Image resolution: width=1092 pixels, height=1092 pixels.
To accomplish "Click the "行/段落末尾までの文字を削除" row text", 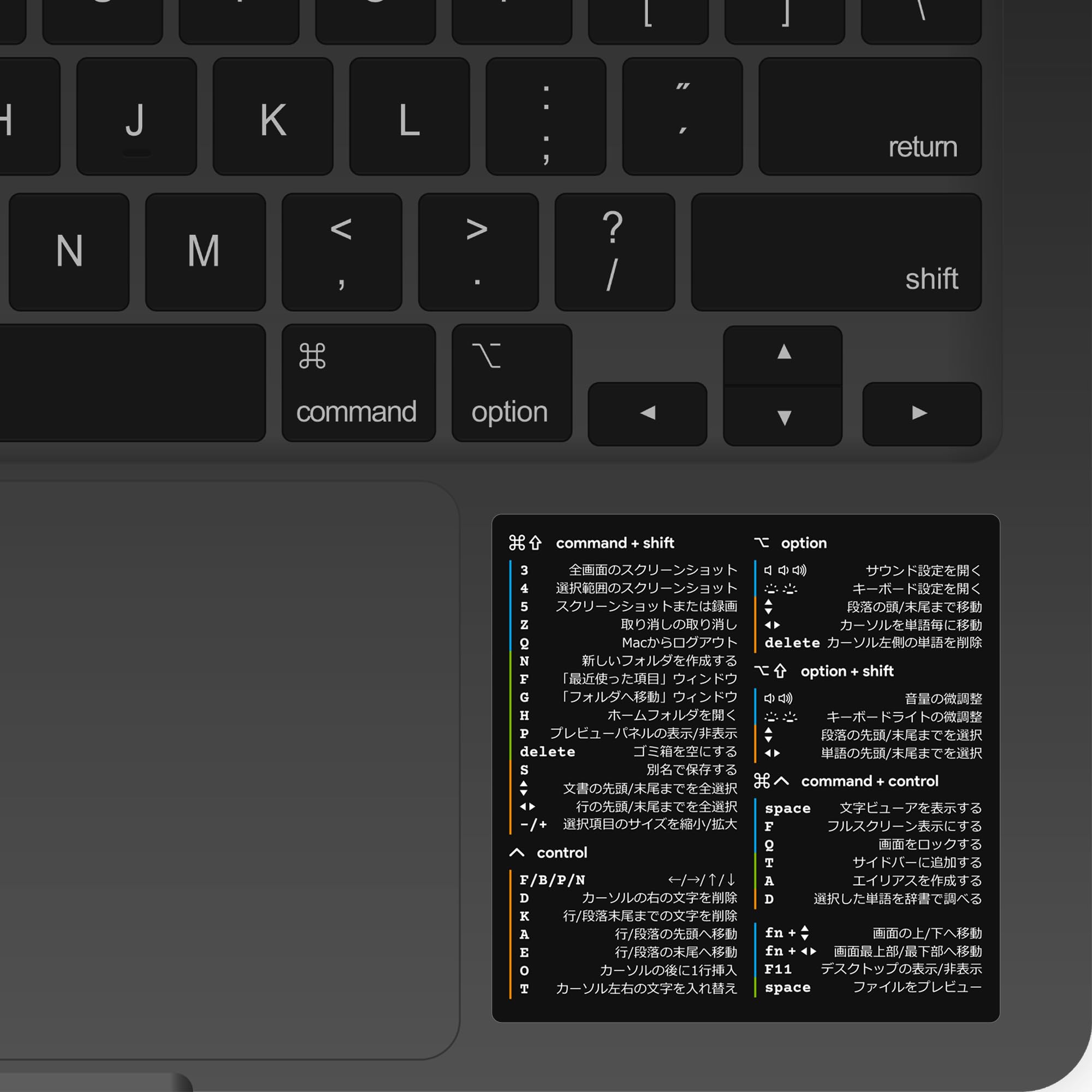I will click(650, 916).
